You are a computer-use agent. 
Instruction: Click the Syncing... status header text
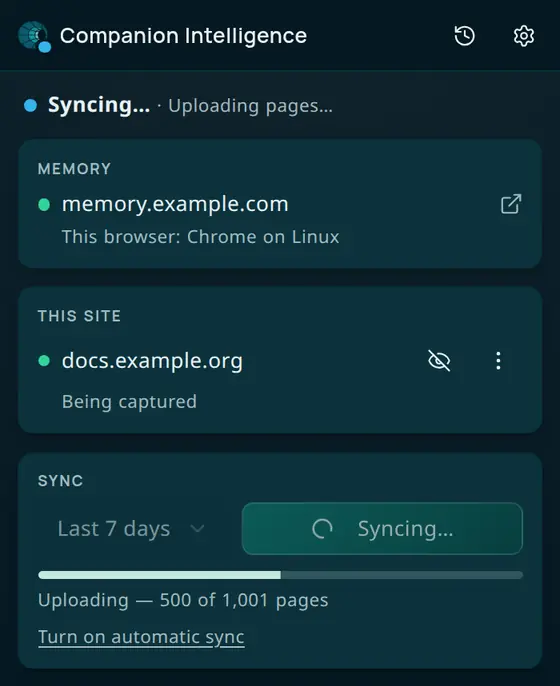pyautogui.click(x=99, y=105)
